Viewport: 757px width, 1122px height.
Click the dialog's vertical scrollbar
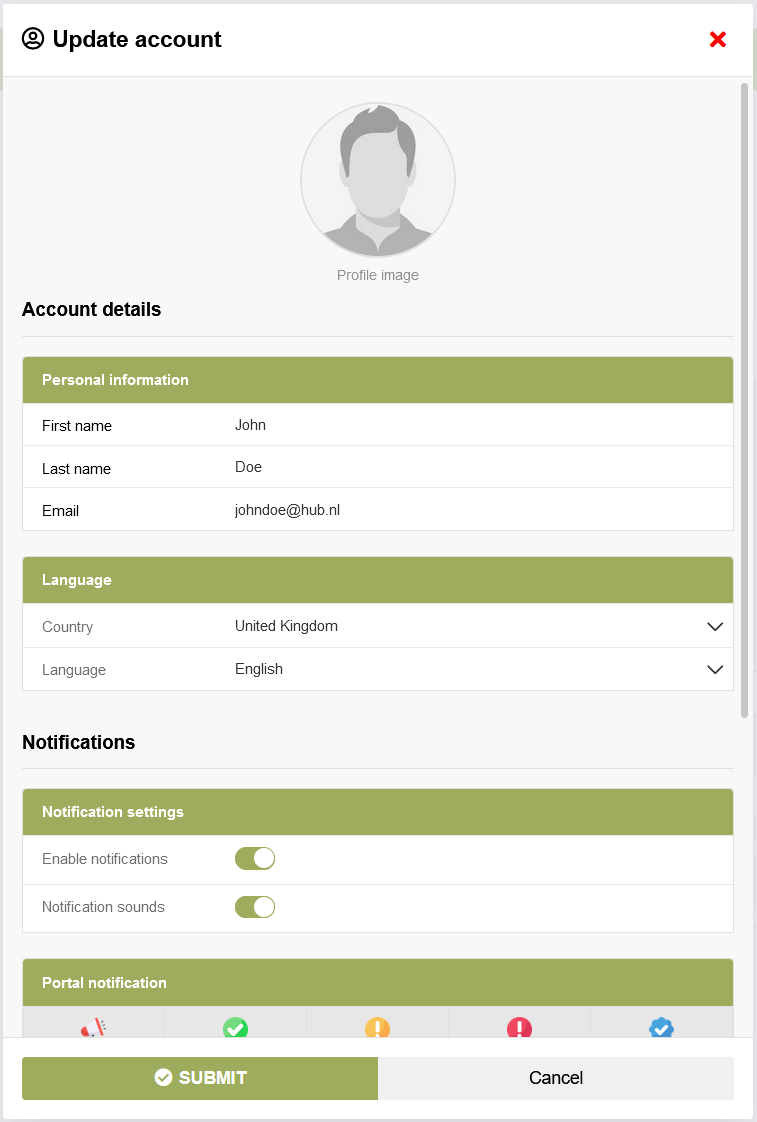tap(744, 400)
